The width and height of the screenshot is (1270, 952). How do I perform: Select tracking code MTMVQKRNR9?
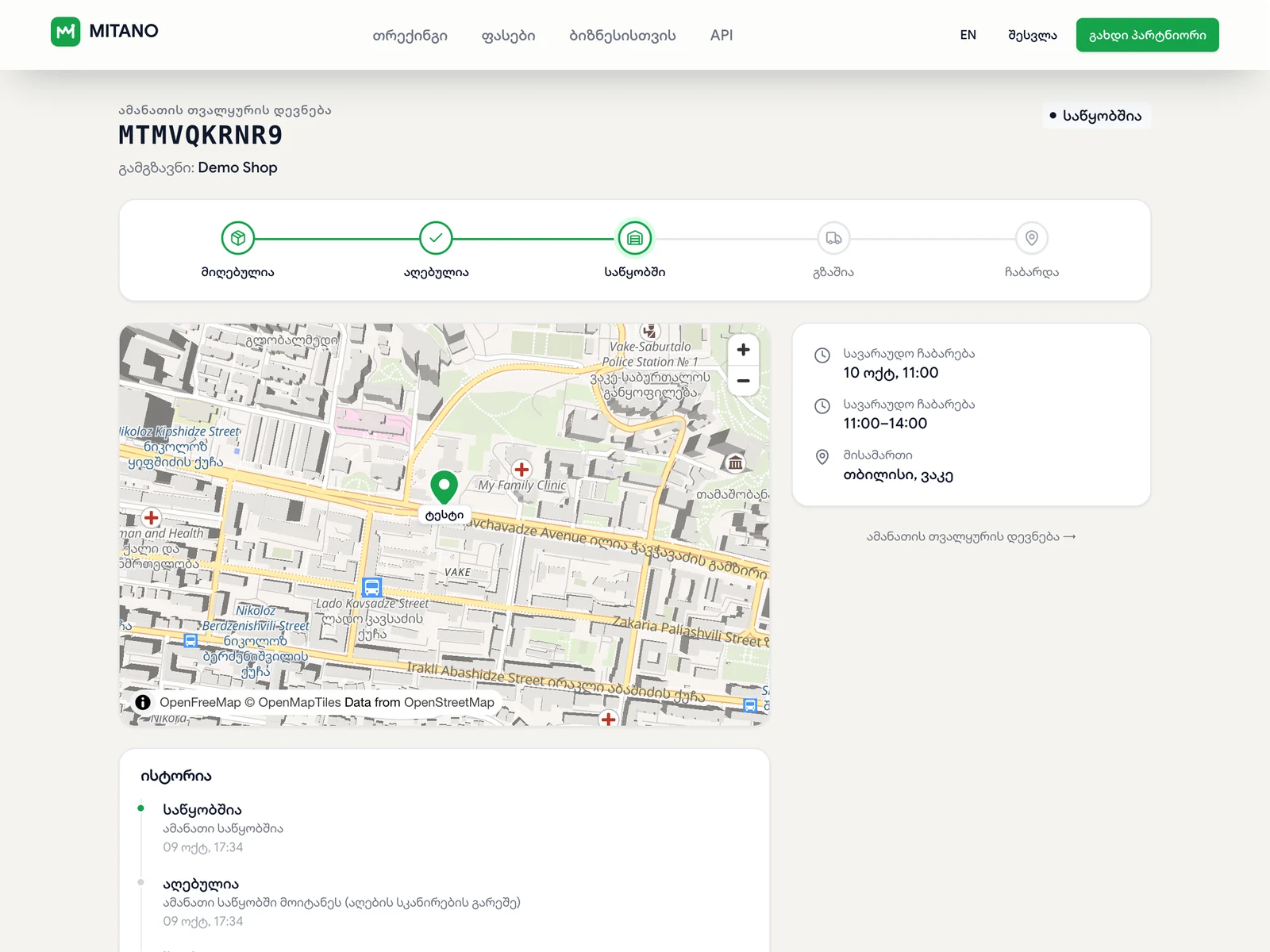[201, 136]
